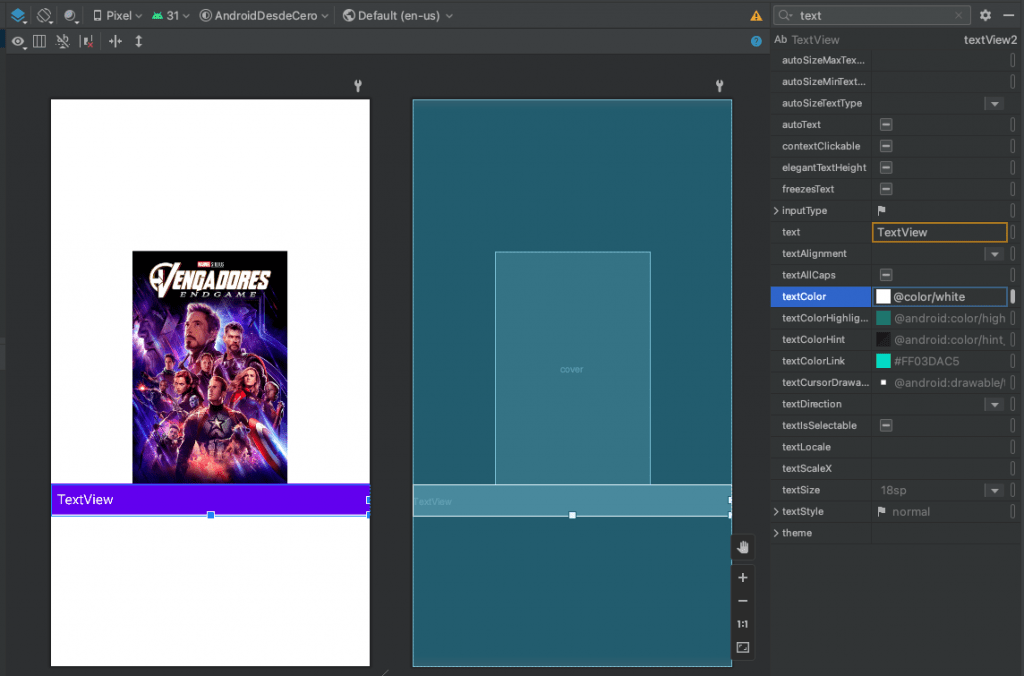Open Default (en-us) locale dropdown
Screen dimensions: 1024x676
pos(397,15)
